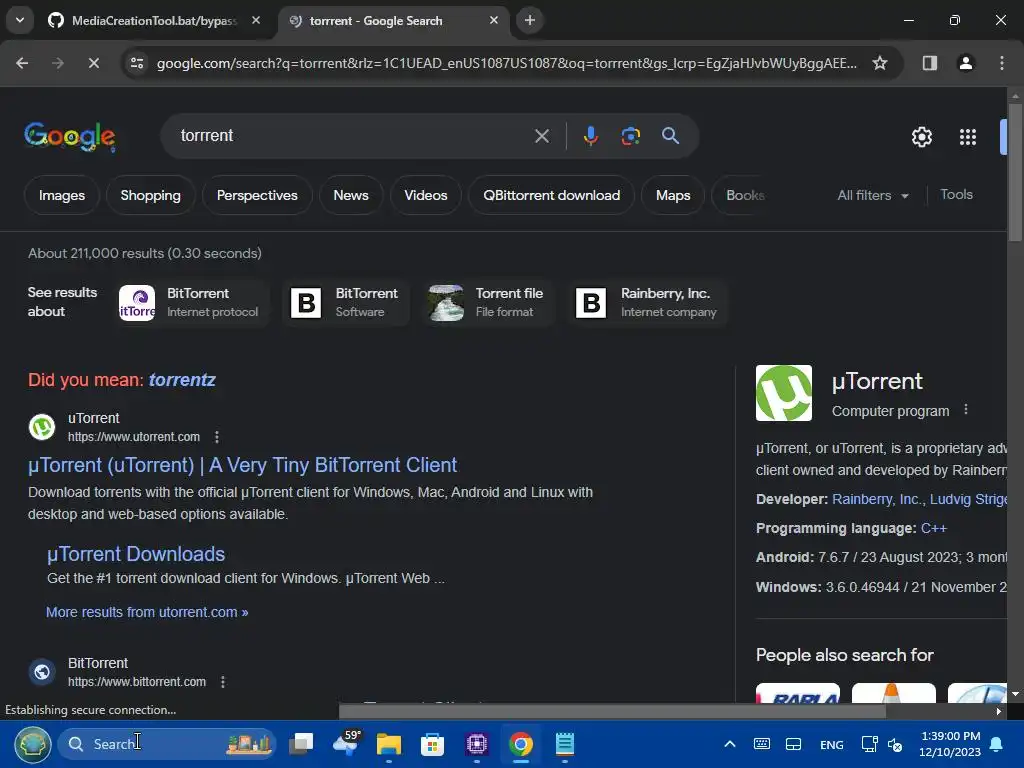This screenshot has width=1024, height=768.
Task: Select the torrrent - Google Search tab
Action: point(392,21)
